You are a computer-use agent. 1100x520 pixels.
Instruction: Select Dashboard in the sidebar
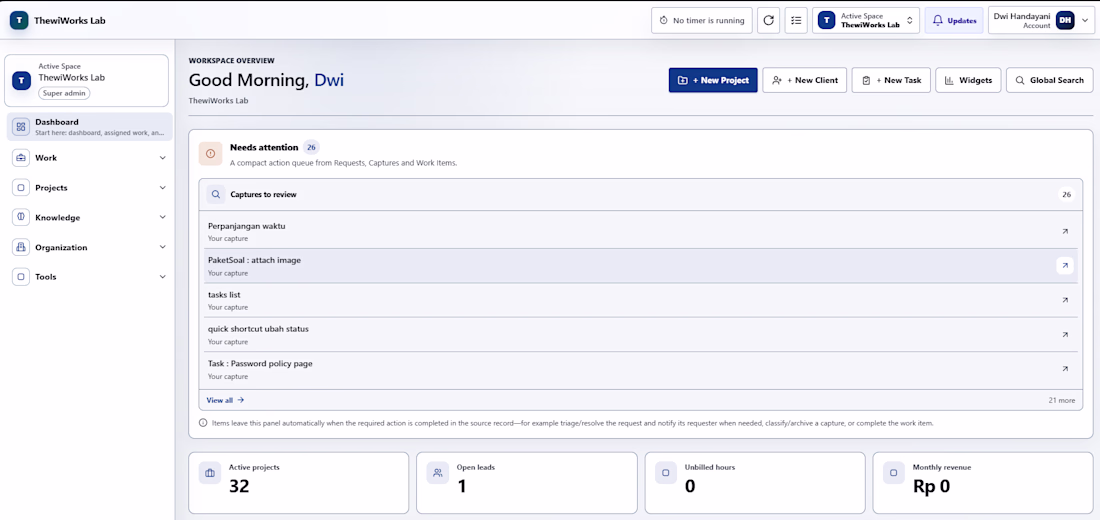click(x=90, y=126)
